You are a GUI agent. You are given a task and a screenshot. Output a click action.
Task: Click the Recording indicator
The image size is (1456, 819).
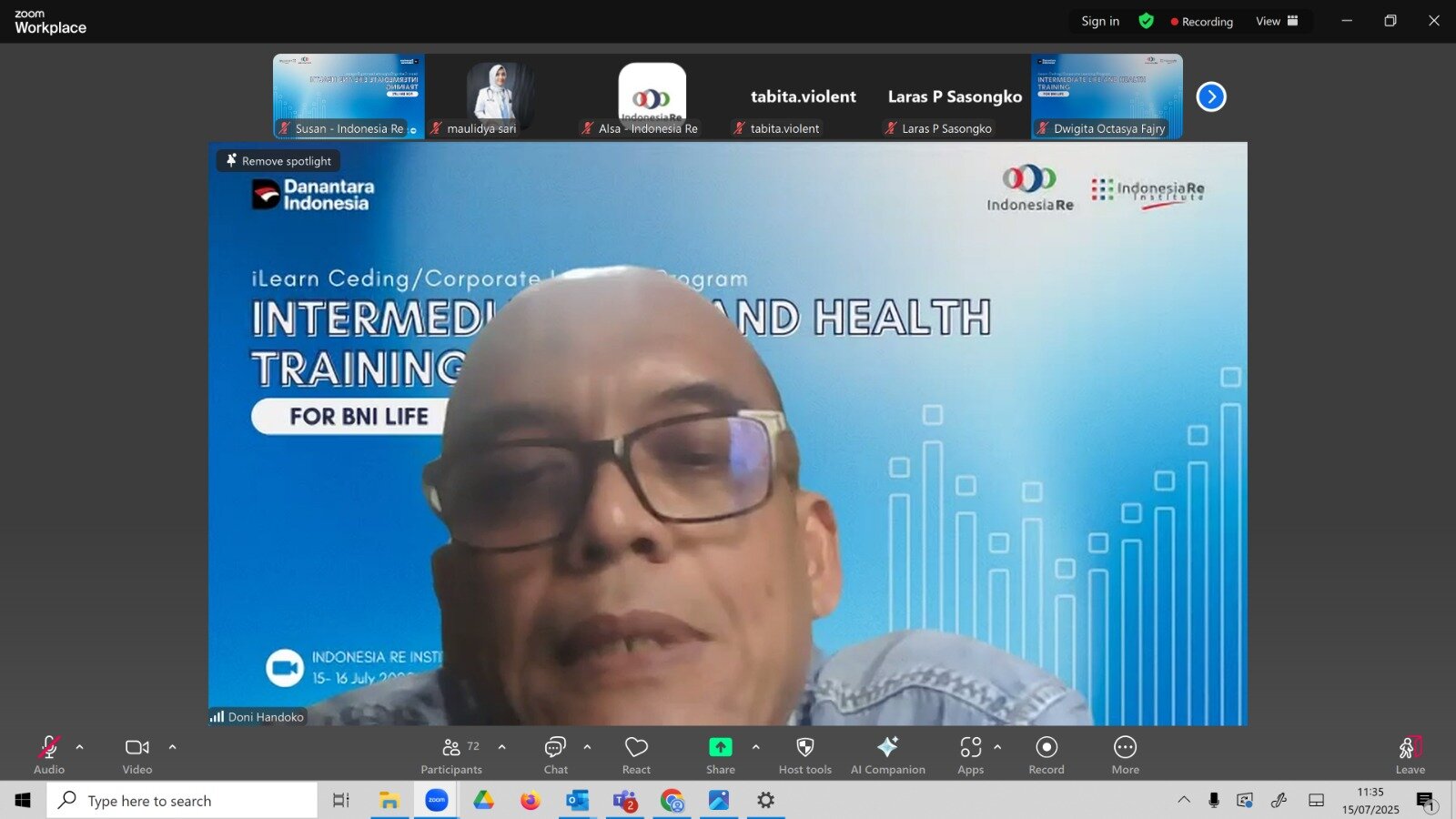(1202, 21)
